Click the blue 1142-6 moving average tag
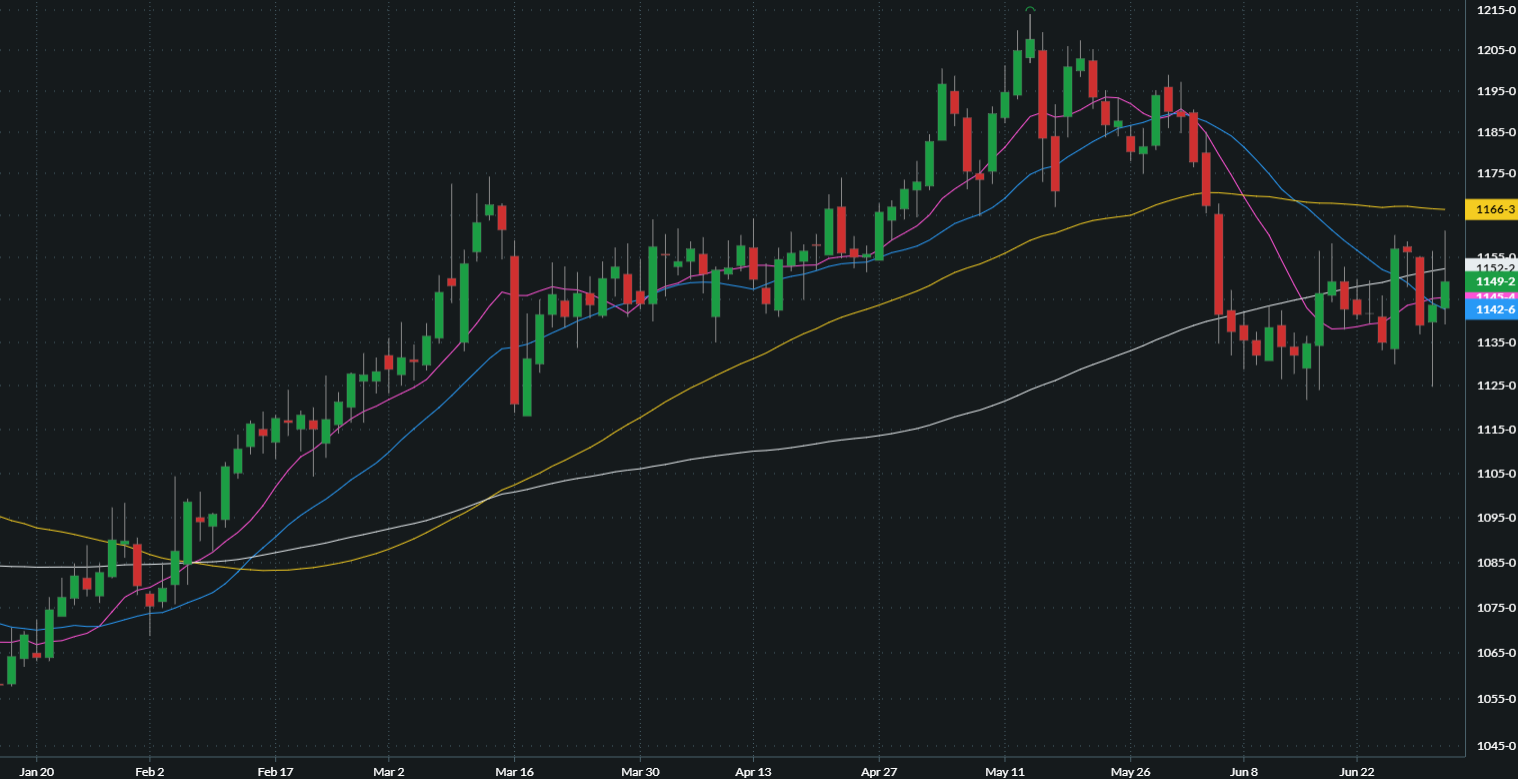The height and width of the screenshot is (779, 1518). coord(1490,310)
